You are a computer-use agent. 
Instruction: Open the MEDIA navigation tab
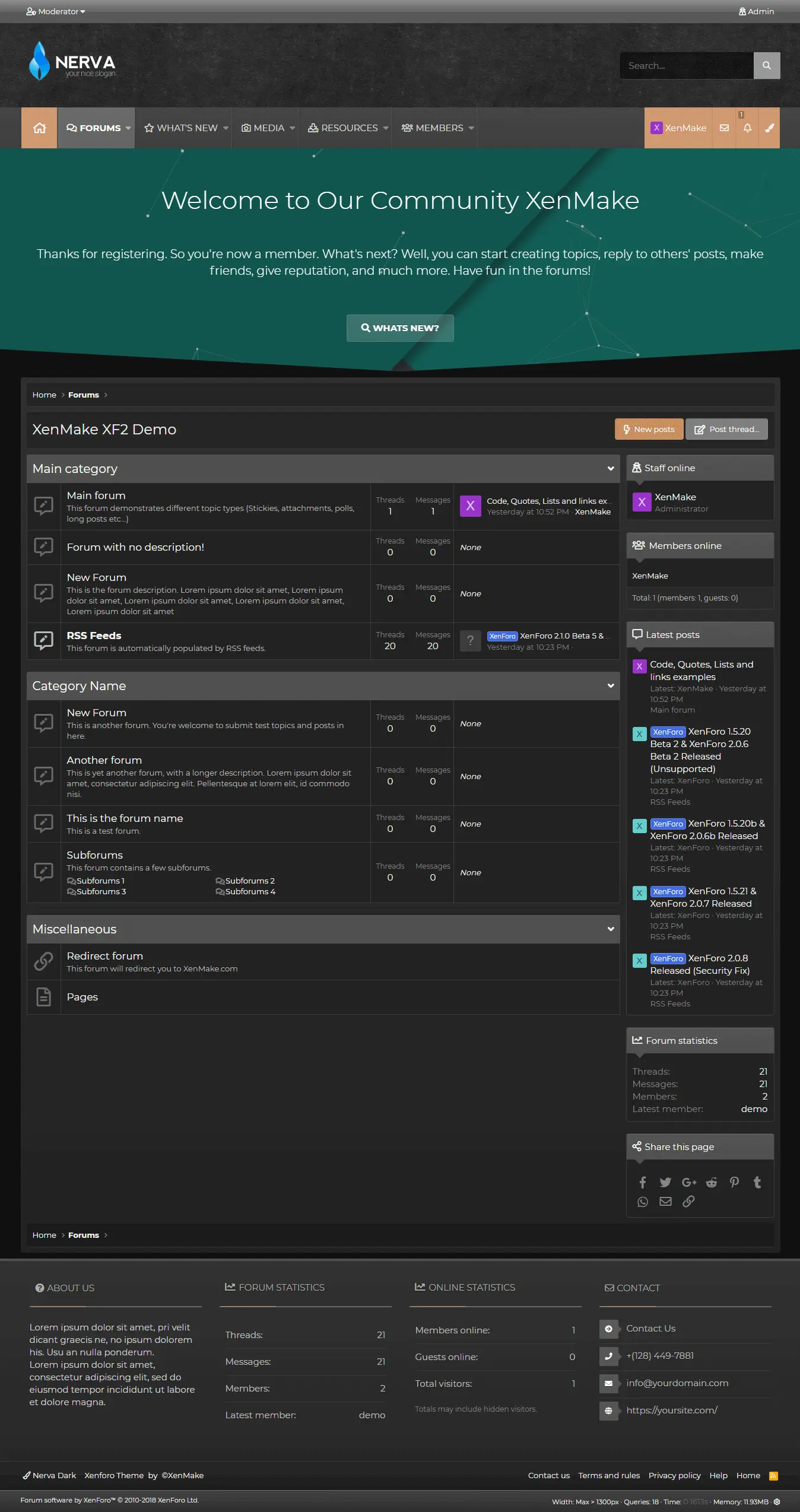[263, 128]
